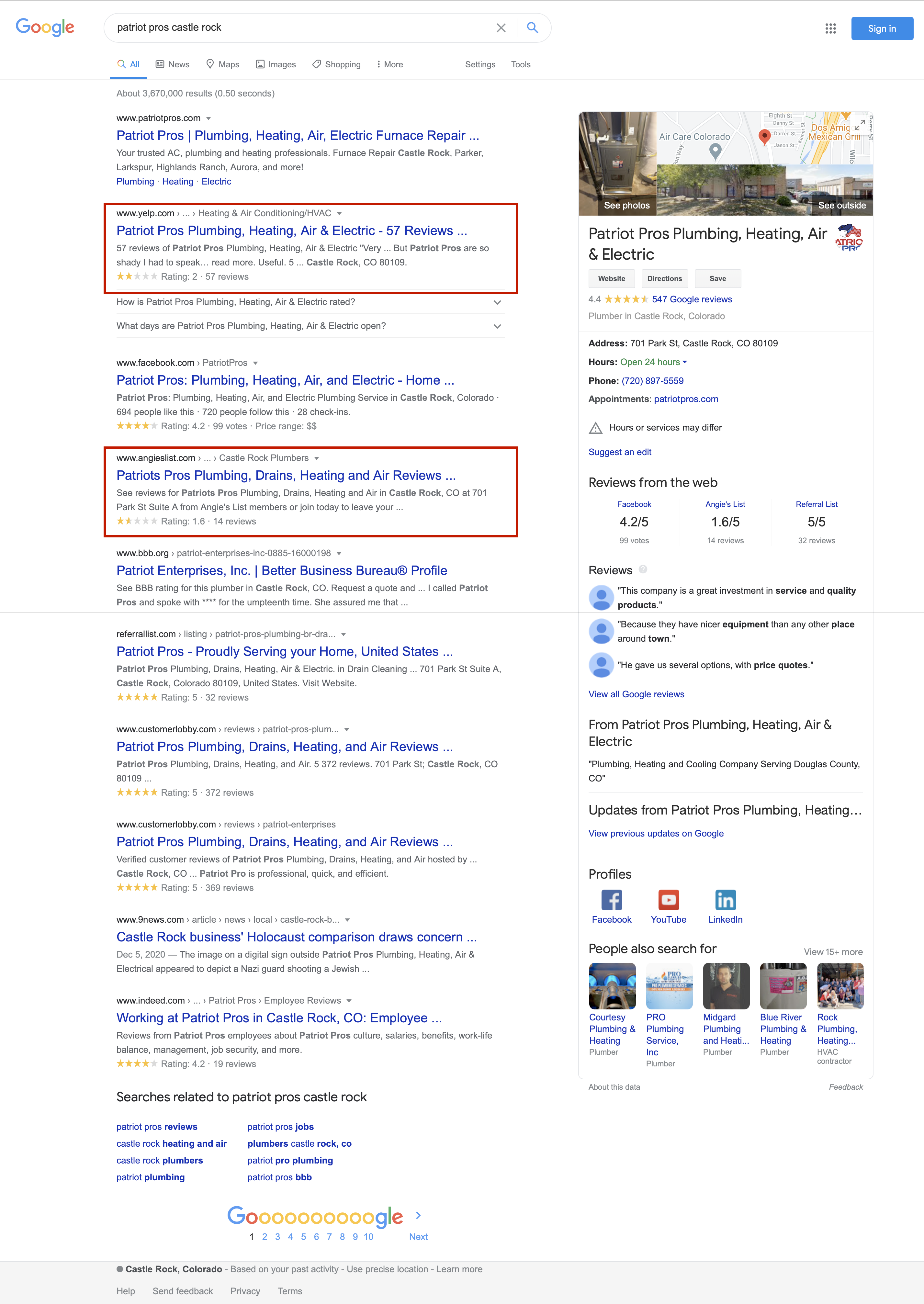924x1304 pixels.
Task: Click the Reviews help question-mark icon
Action: pyautogui.click(x=643, y=569)
